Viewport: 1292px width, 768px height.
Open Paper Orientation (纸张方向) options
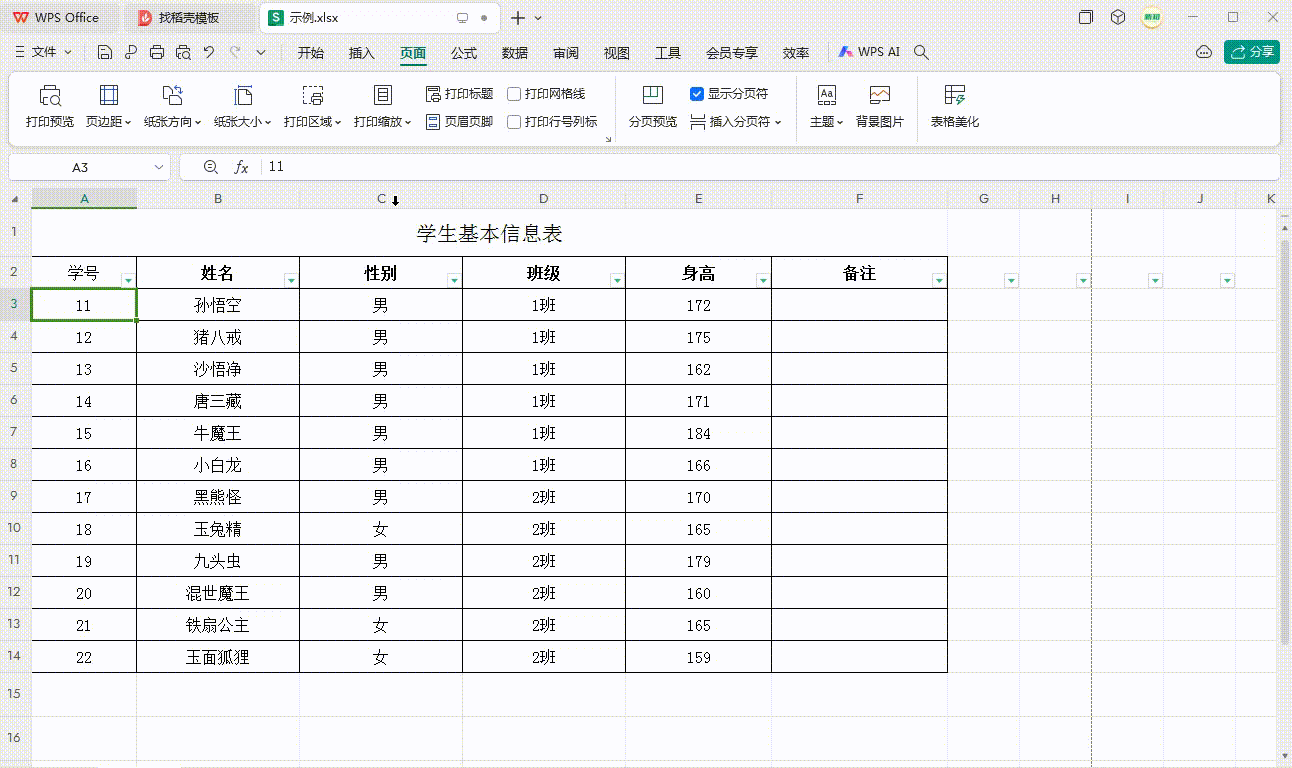point(172,107)
